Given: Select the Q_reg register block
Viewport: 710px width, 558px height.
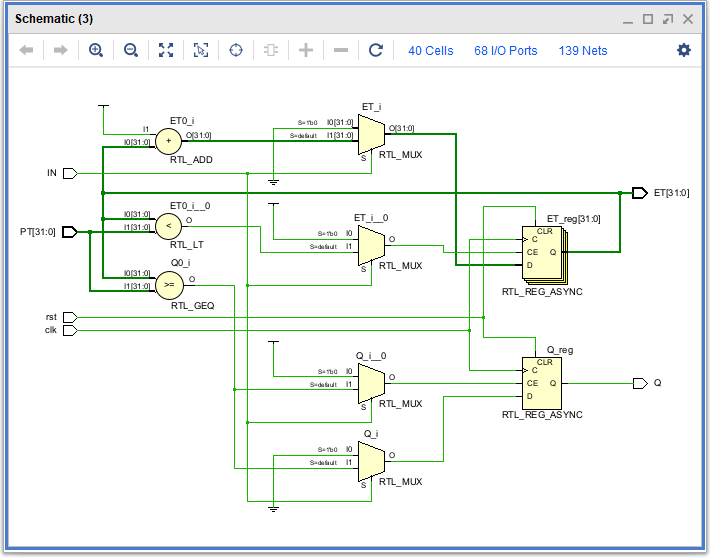Looking at the screenshot, I should [x=540, y=382].
